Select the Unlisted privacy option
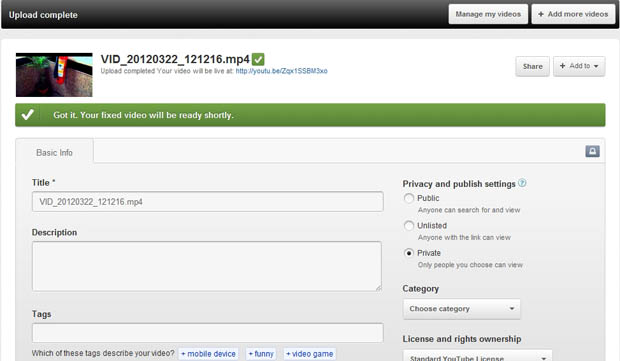Image resolution: width=620 pixels, height=361 pixels. 409,225
